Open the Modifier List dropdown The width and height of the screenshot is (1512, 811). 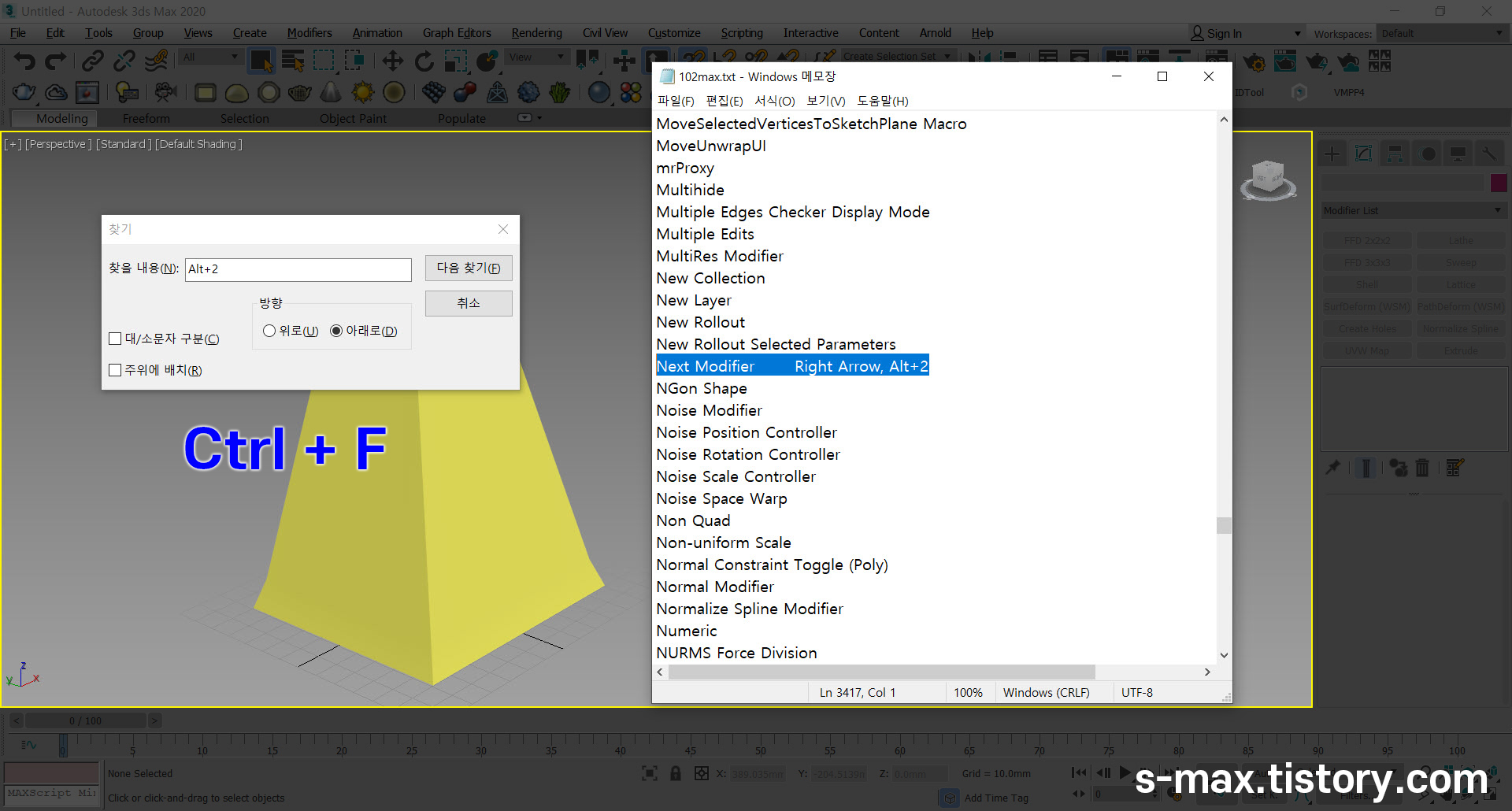tap(1414, 210)
